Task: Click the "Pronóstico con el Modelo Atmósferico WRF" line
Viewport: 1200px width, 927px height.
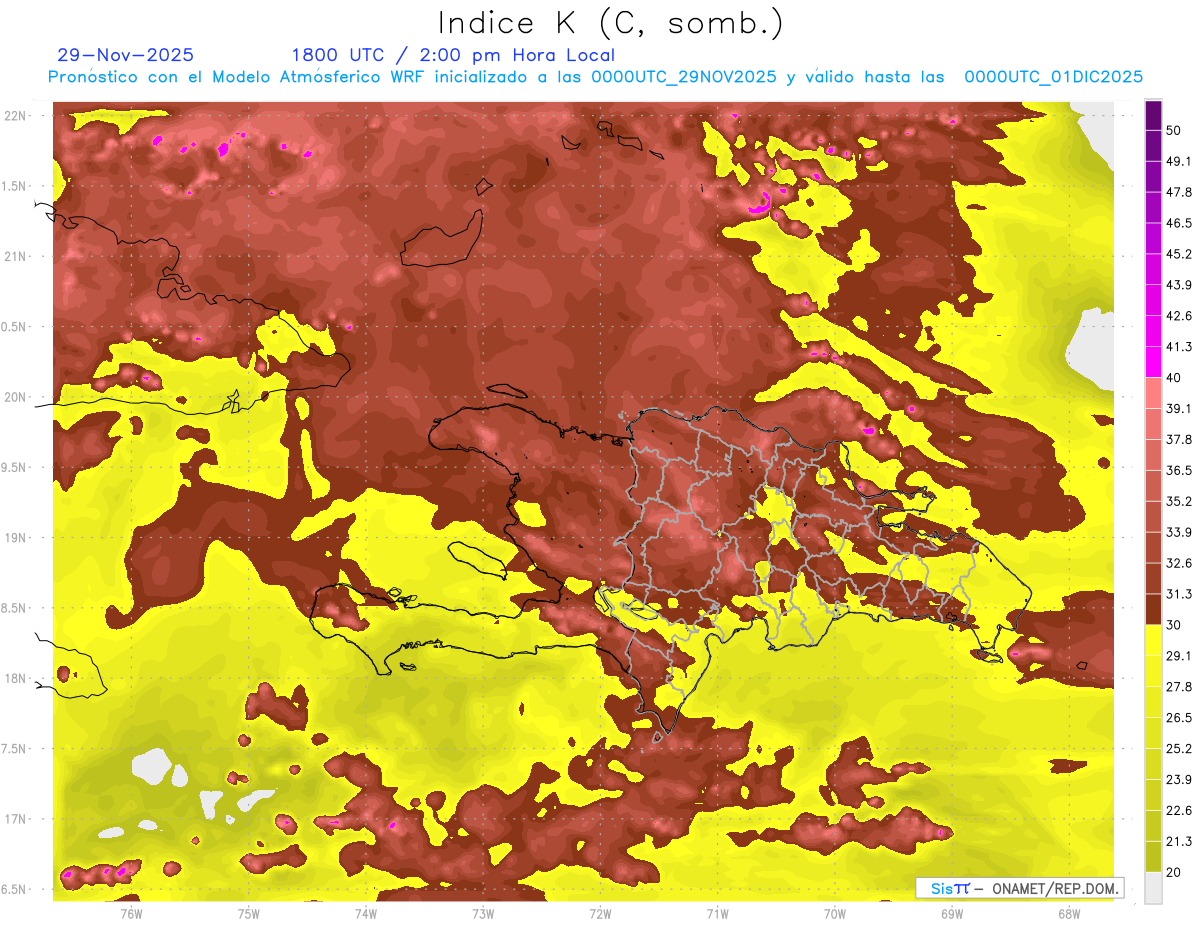Action: 595,77
